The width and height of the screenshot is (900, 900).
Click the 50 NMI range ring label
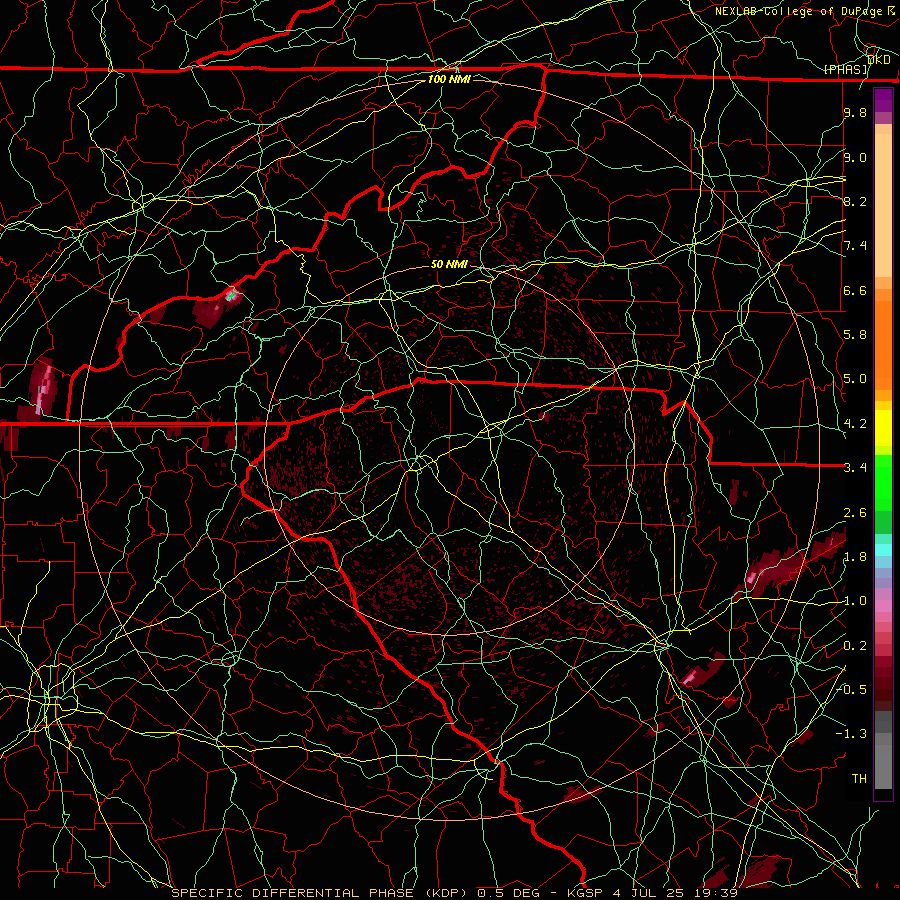(x=449, y=264)
